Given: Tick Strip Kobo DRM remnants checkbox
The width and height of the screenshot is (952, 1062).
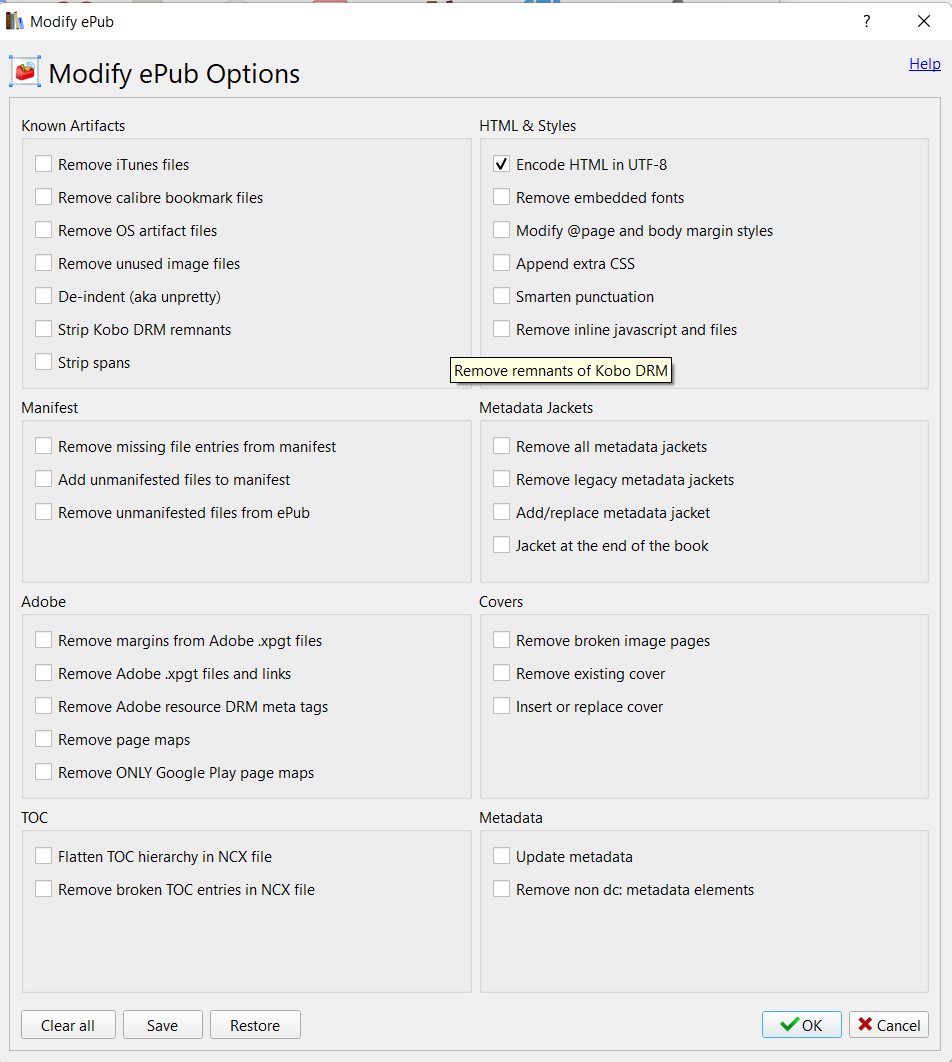Looking at the screenshot, I should tap(44, 330).
